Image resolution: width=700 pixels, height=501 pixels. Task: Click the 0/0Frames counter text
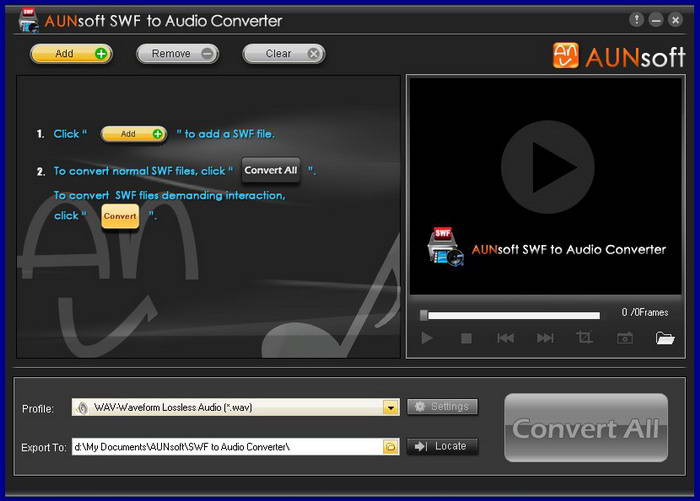(645, 313)
